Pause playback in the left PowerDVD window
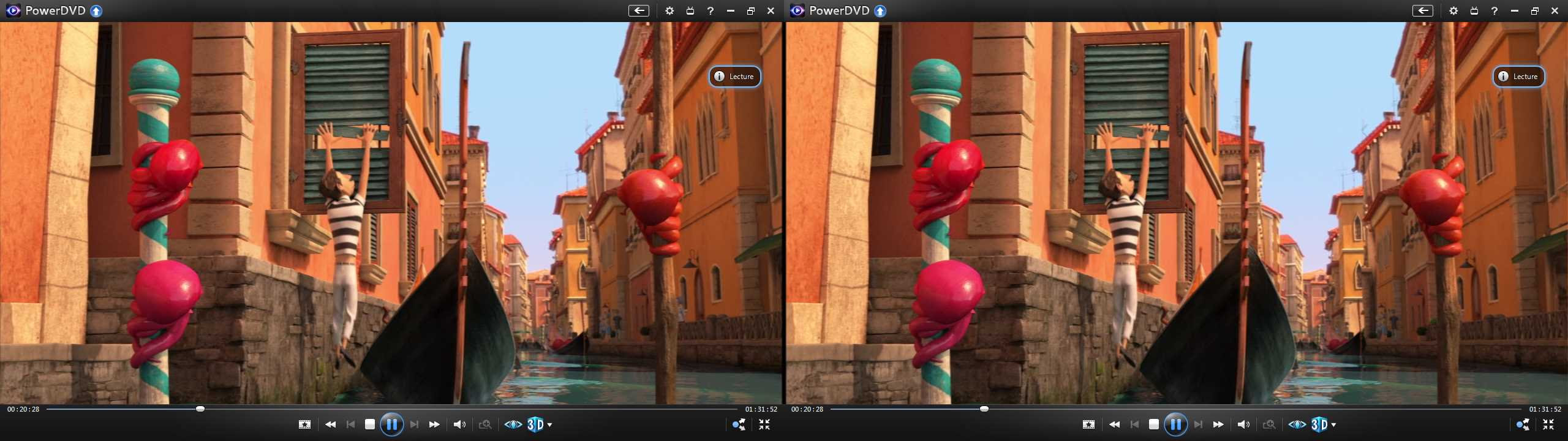 (x=392, y=424)
